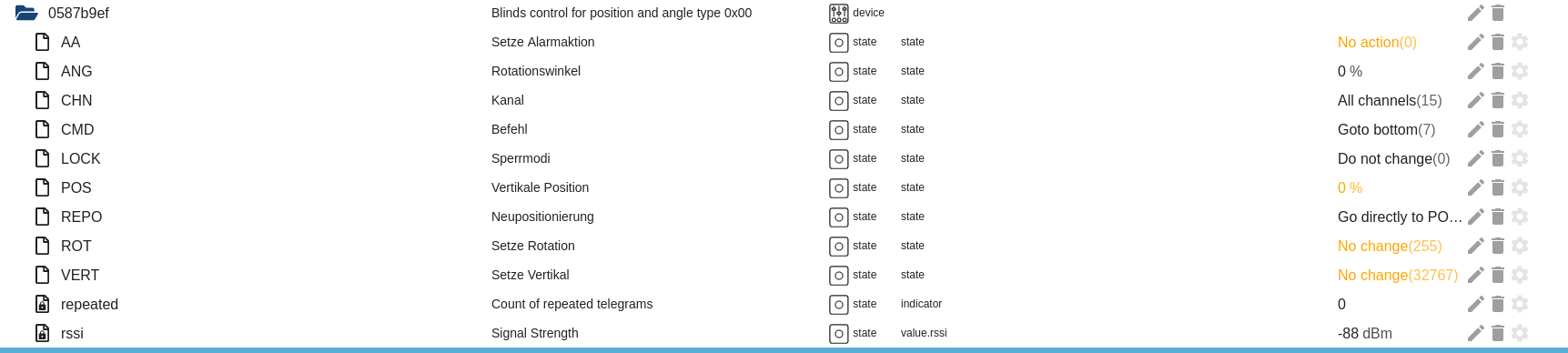Change the Goto bottom(7) command value

pos(1386,129)
